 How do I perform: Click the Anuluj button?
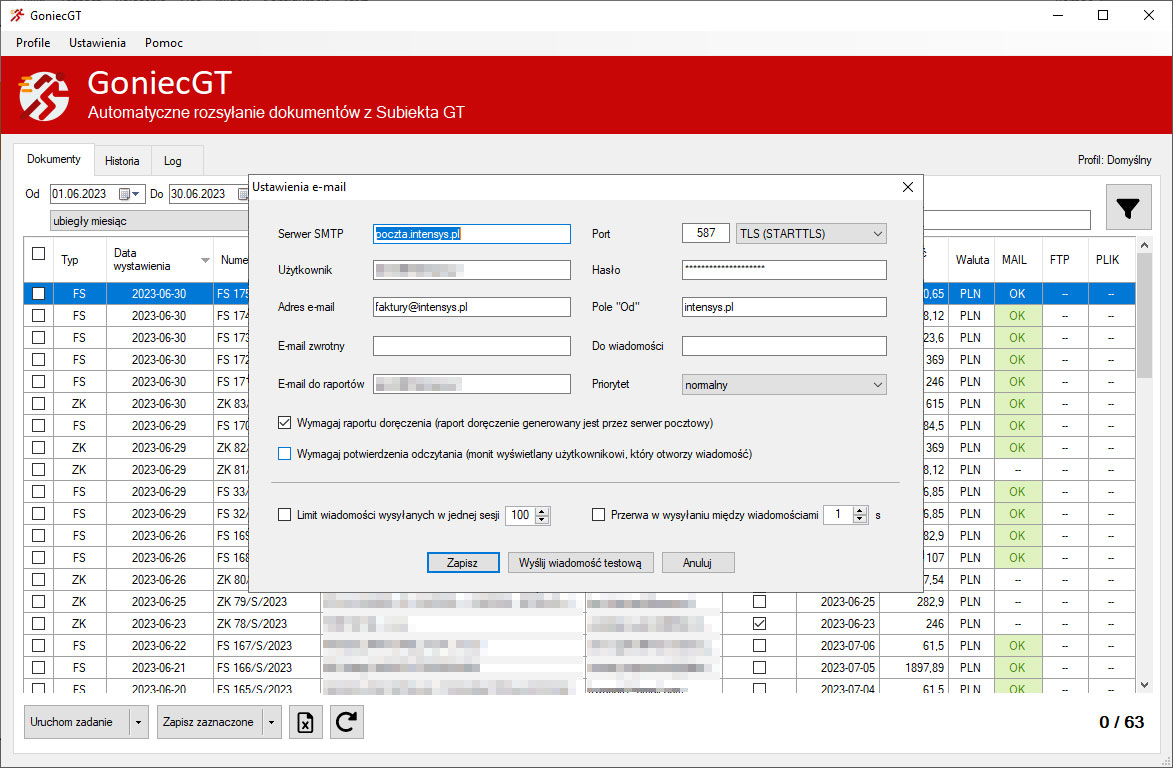pos(697,562)
